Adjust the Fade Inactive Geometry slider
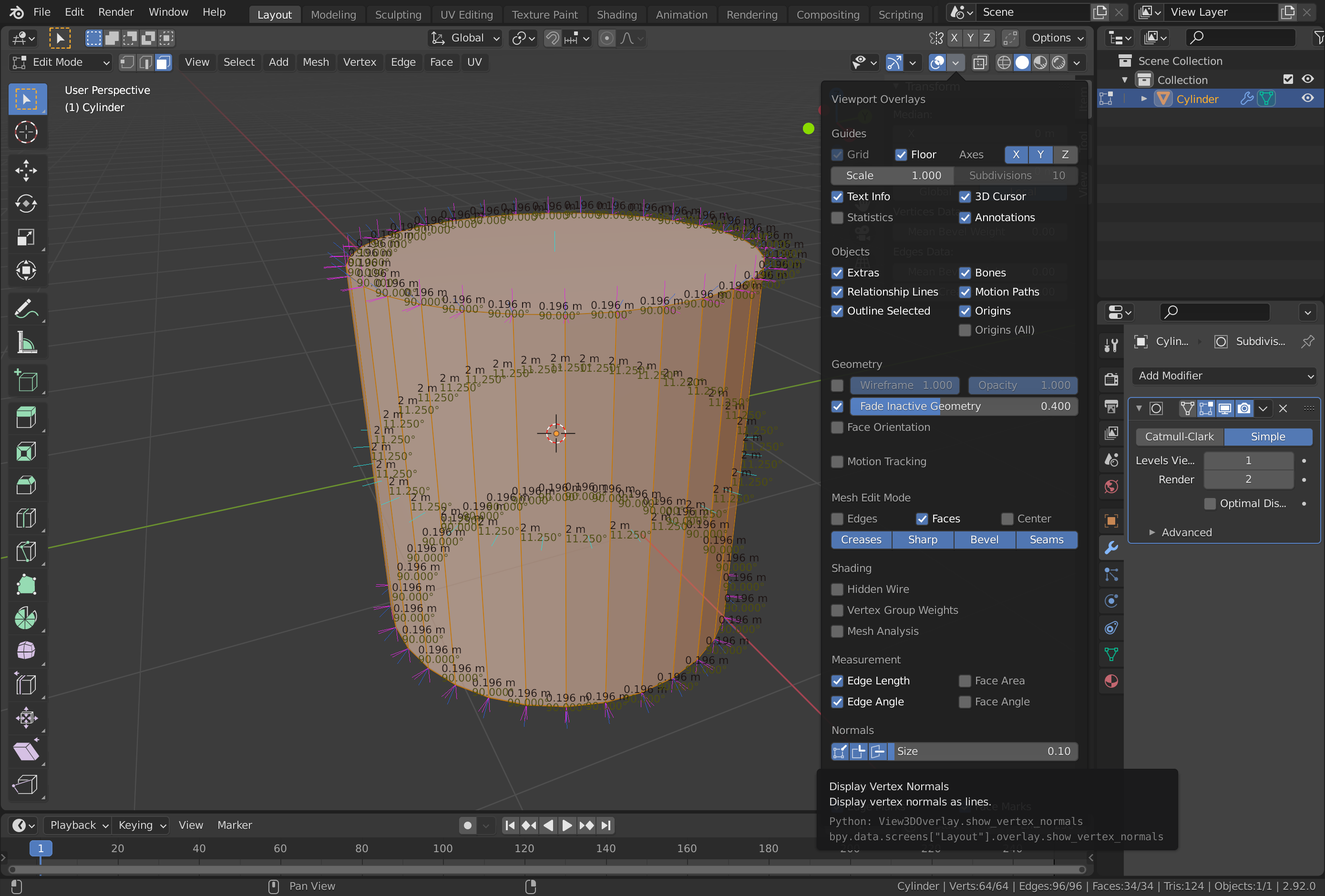The height and width of the screenshot is (896, 1325). click(x=964, y=407)
